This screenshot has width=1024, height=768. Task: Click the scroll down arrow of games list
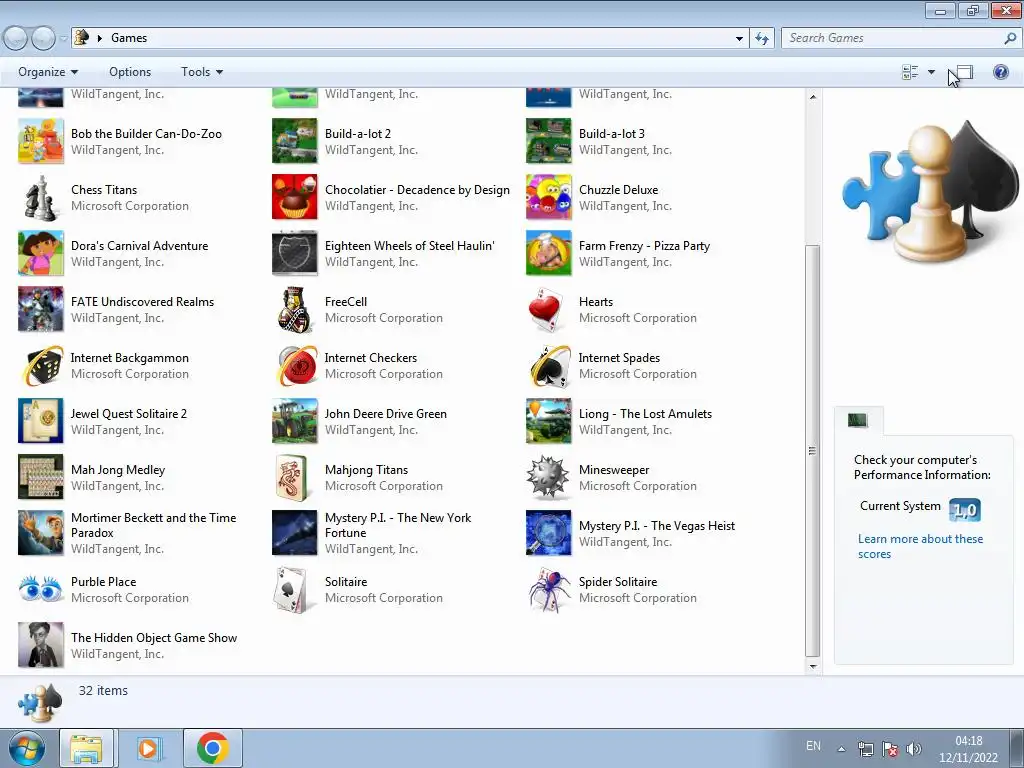(812, 666)
